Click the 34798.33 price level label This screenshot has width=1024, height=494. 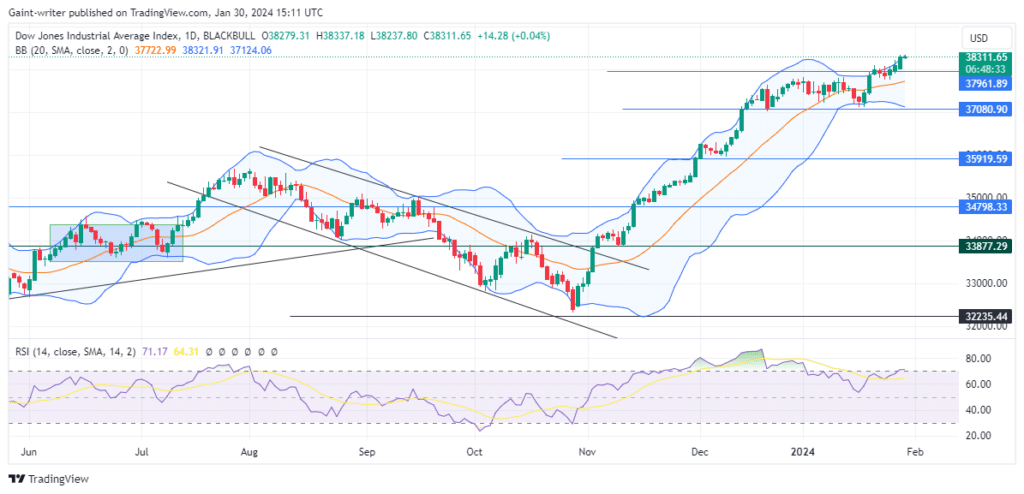tap(985, 206)
